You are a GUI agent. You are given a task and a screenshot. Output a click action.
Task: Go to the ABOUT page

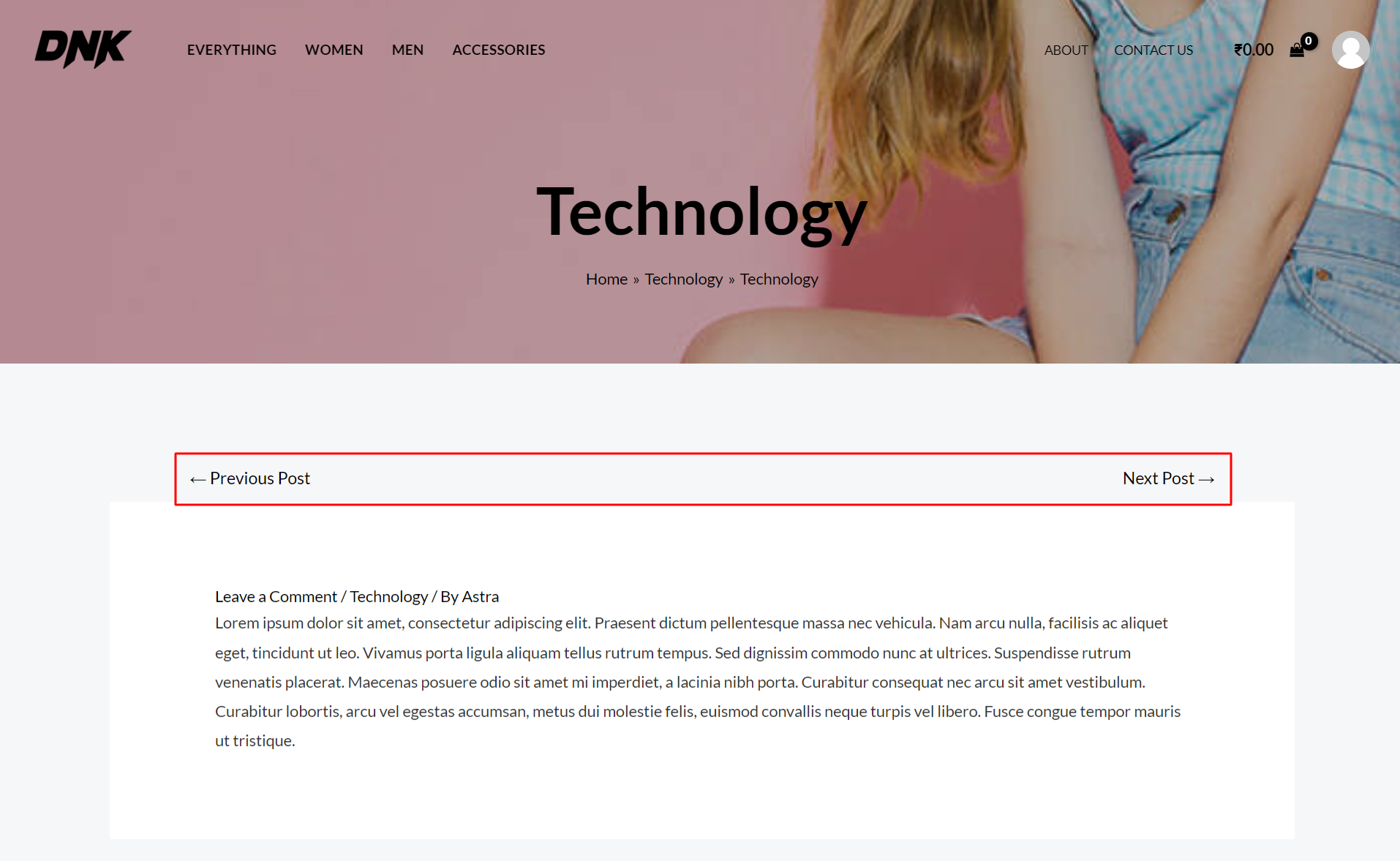[x=1066, y=49]
